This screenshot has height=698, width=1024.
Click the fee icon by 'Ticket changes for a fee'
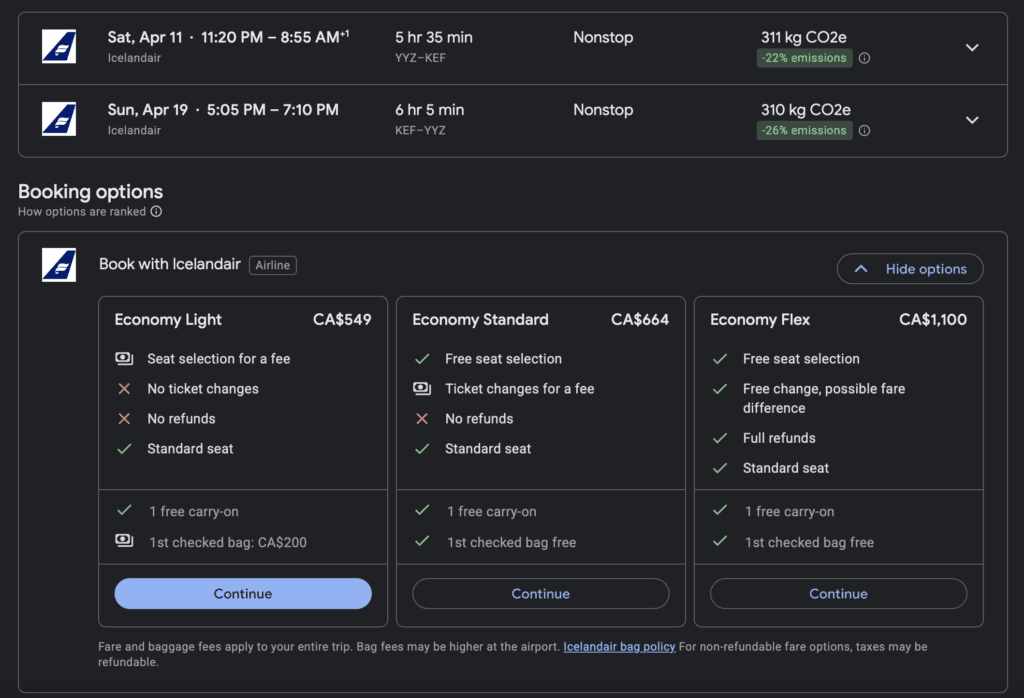[x=422, y=389]
